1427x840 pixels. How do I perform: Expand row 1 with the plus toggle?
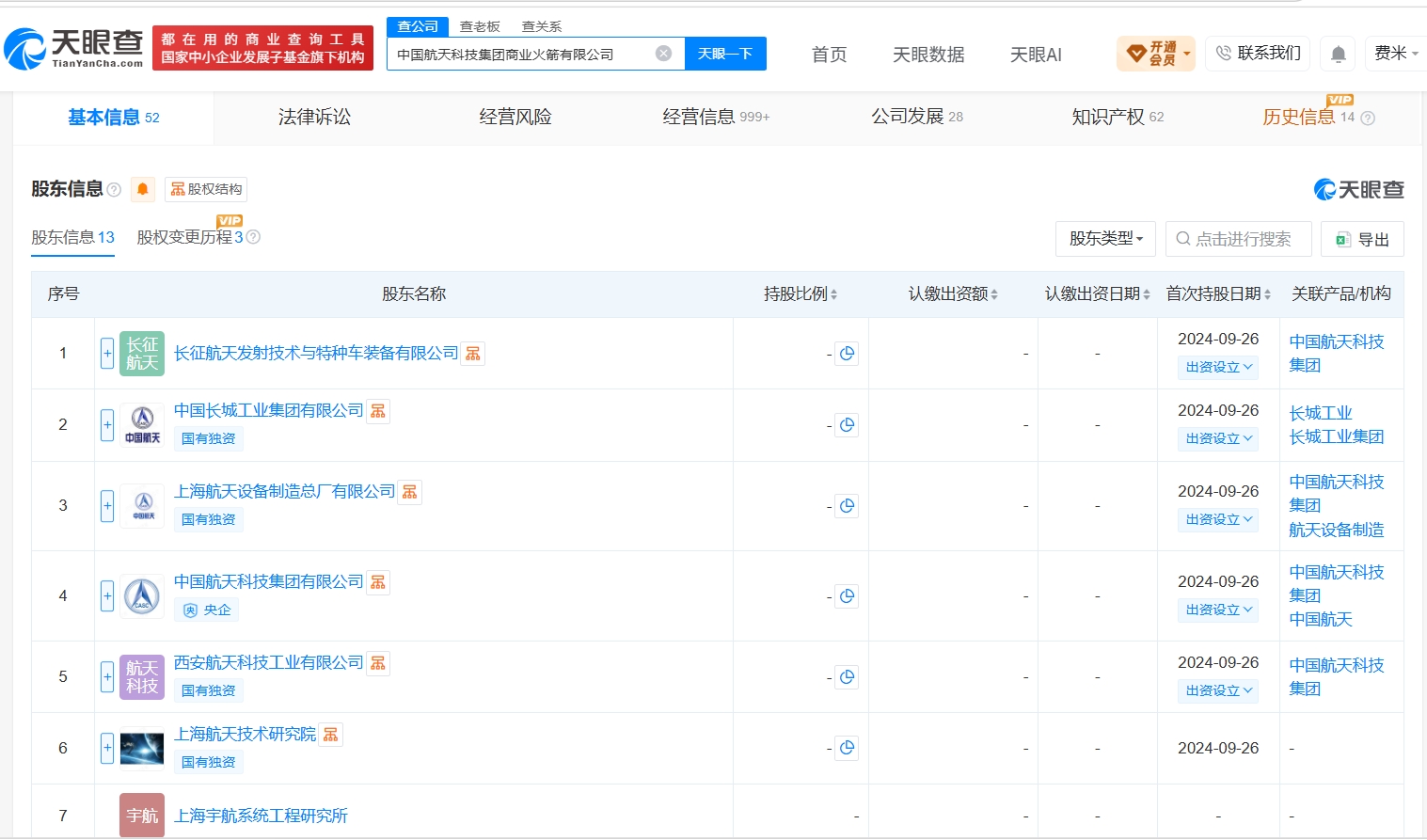[107, 354]
